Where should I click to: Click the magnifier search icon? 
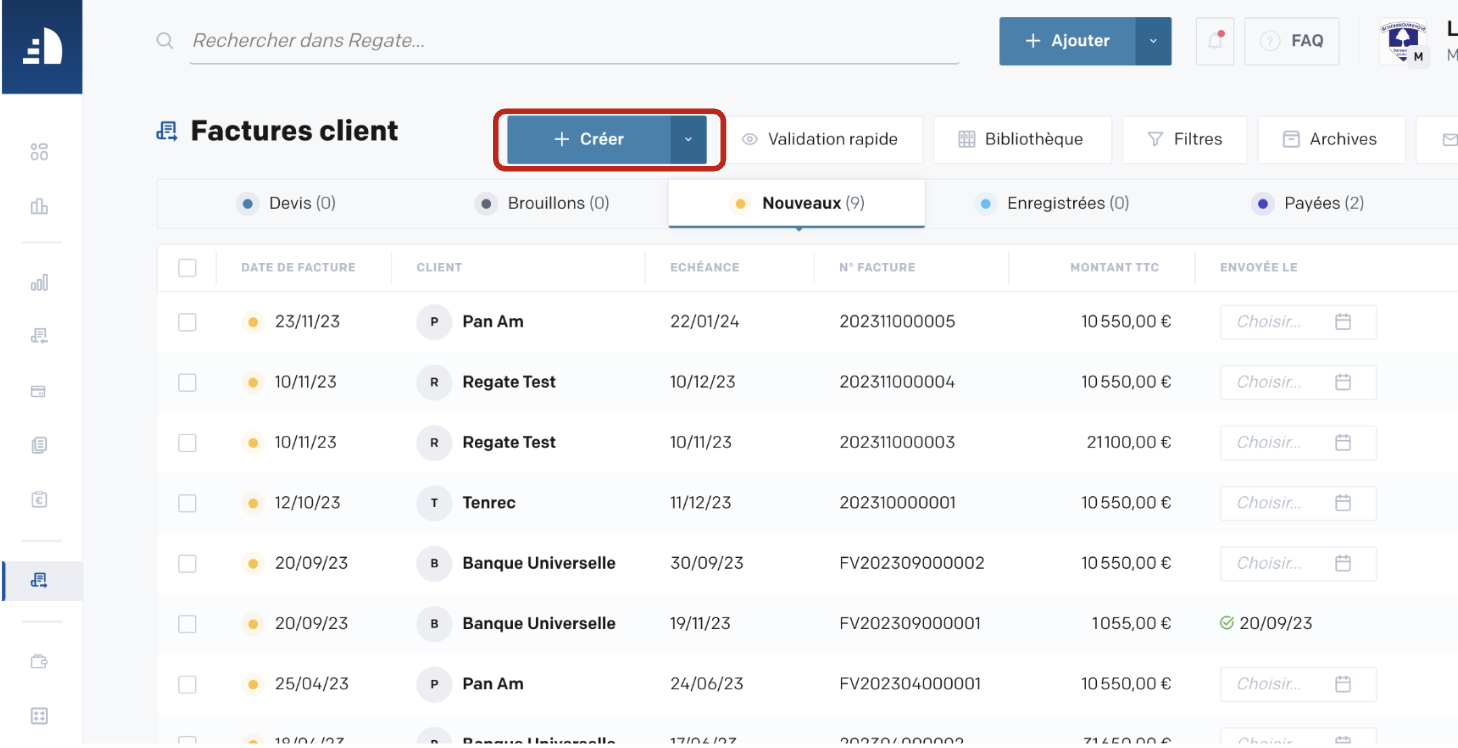click(x=165, y=41)
